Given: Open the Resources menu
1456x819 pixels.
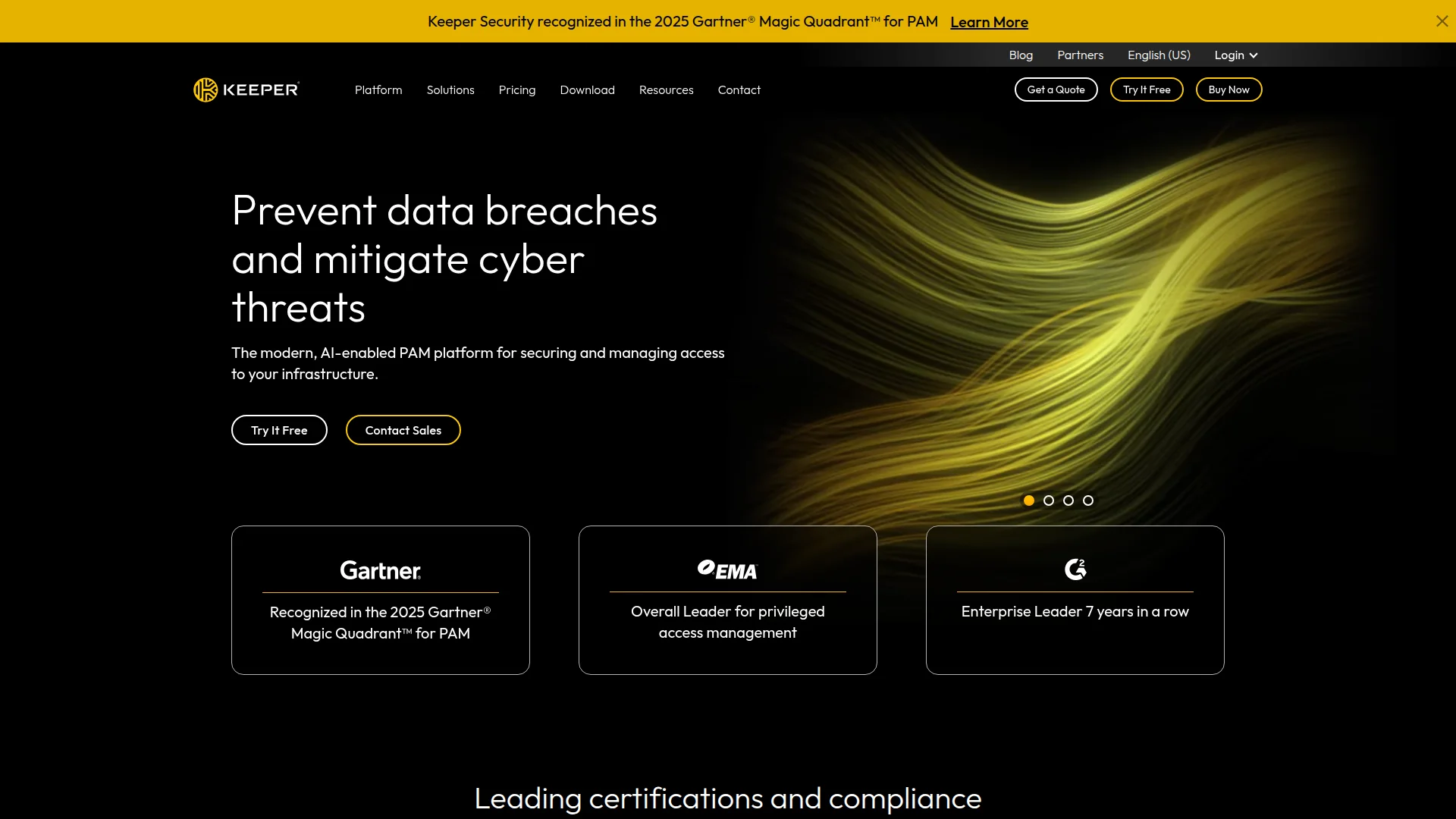Looking at the screenshot, I should [666, 90].
